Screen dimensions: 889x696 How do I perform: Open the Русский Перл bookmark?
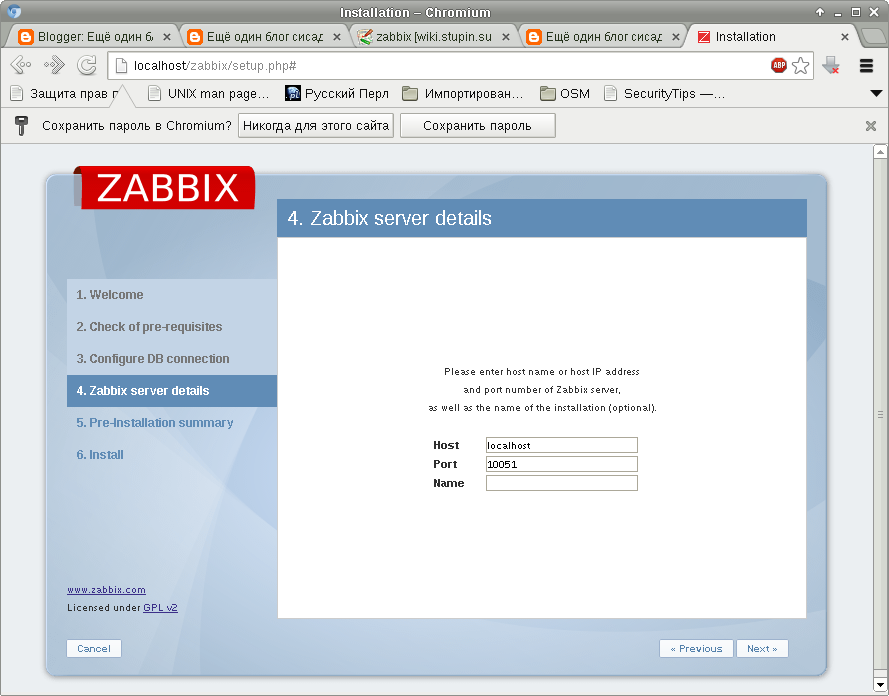[337, 94]
